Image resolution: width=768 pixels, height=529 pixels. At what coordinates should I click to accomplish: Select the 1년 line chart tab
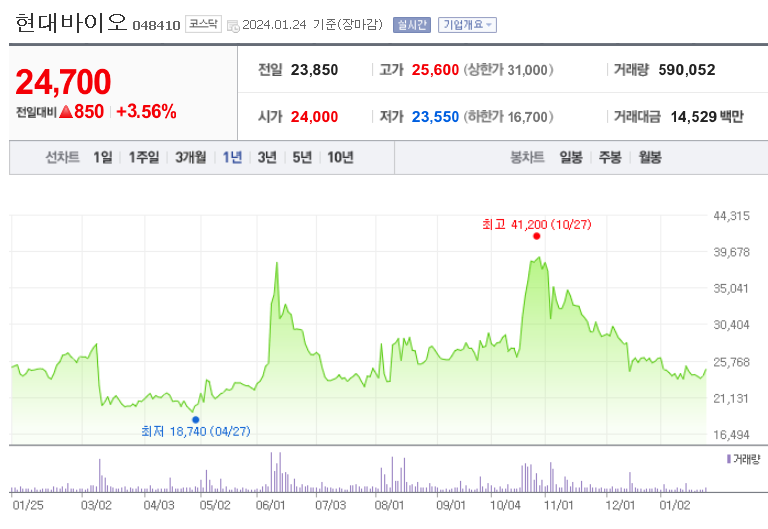232,157
